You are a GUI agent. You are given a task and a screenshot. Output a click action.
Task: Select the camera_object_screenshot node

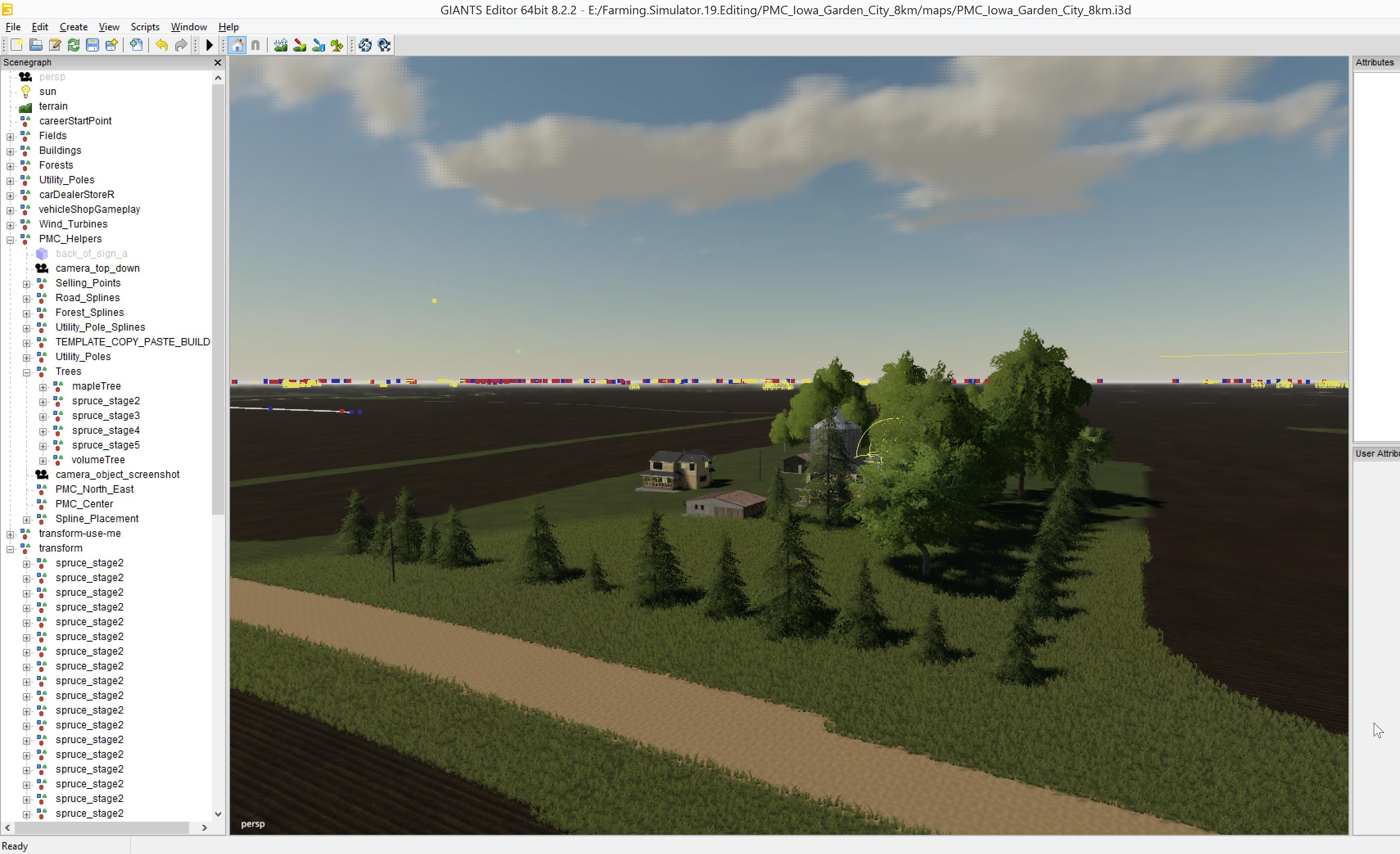coord(117,474)
